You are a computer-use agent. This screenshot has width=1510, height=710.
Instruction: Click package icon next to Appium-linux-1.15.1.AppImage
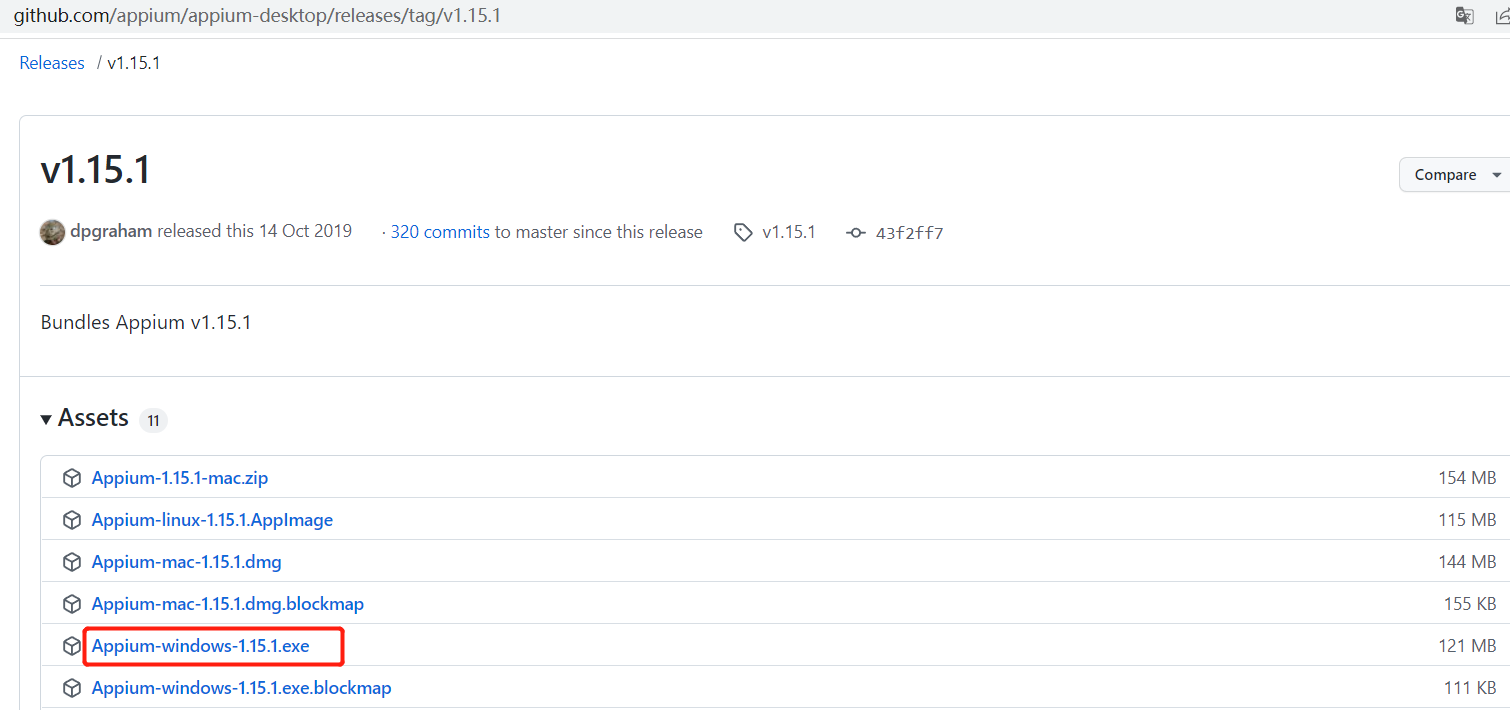coord(71,520)
